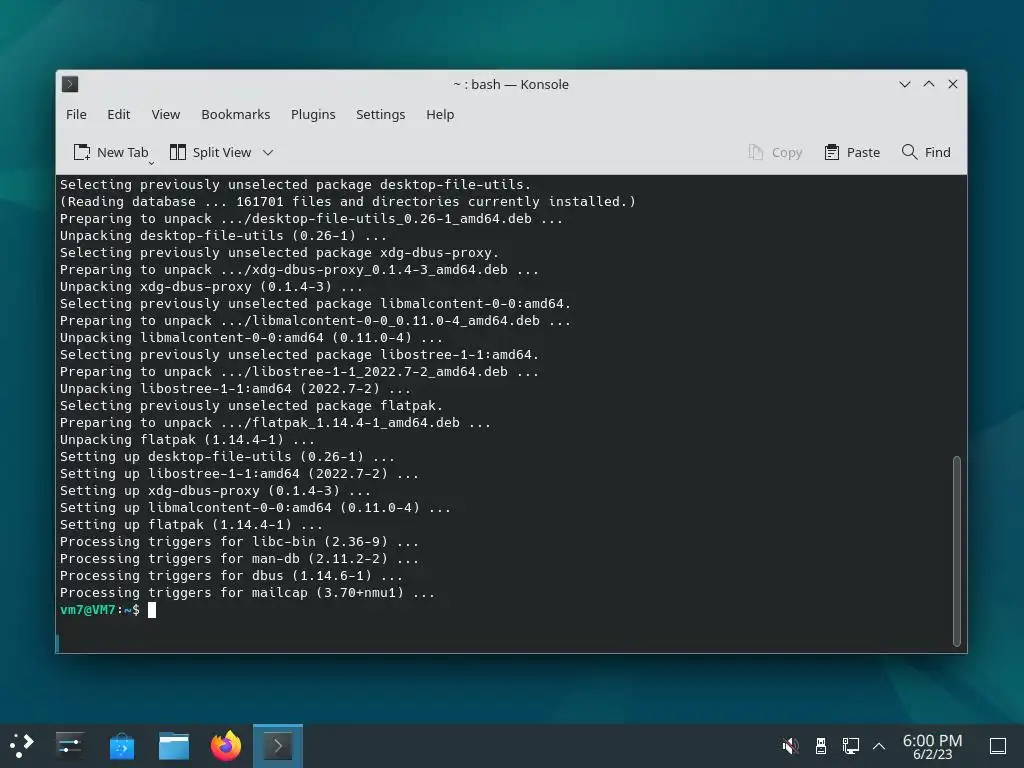The image size is (1024, 768).
Task: Click the 'Processing triggers for man-db' line
Action: coord(239,558)
